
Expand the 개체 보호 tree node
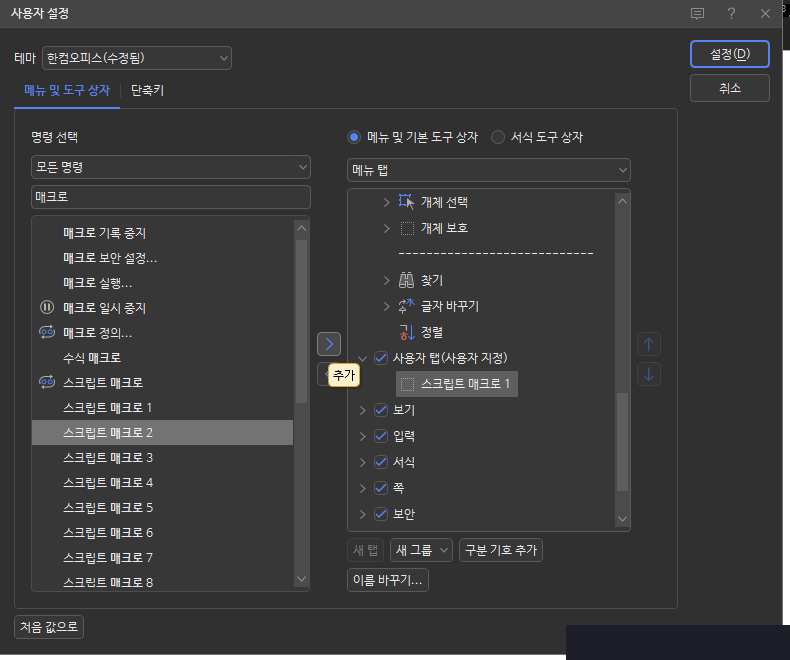click(x=386, y=228)
